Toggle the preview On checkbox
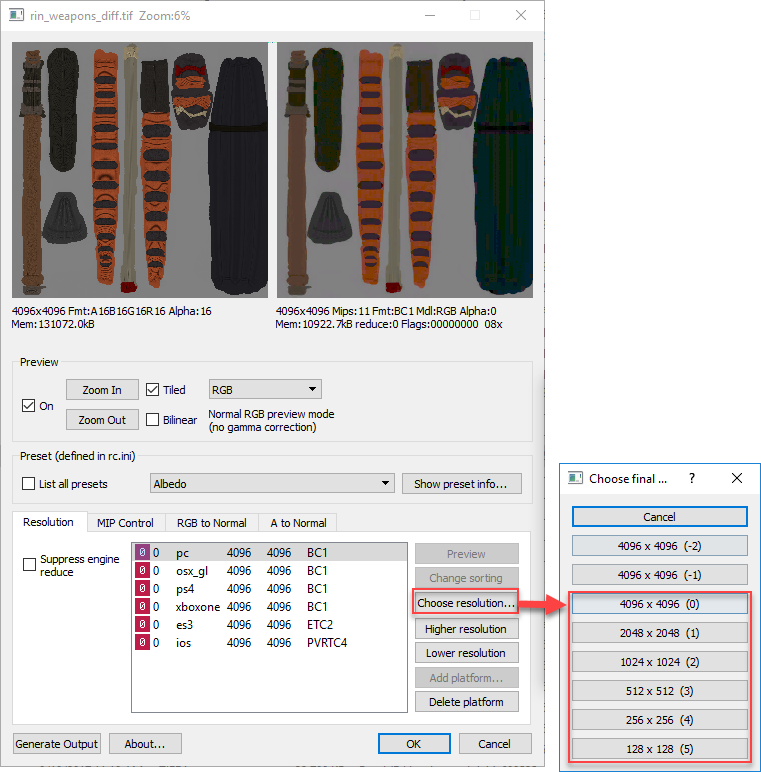Image resolution: width=761 pixels, height=772 pixels. [29, 406]
